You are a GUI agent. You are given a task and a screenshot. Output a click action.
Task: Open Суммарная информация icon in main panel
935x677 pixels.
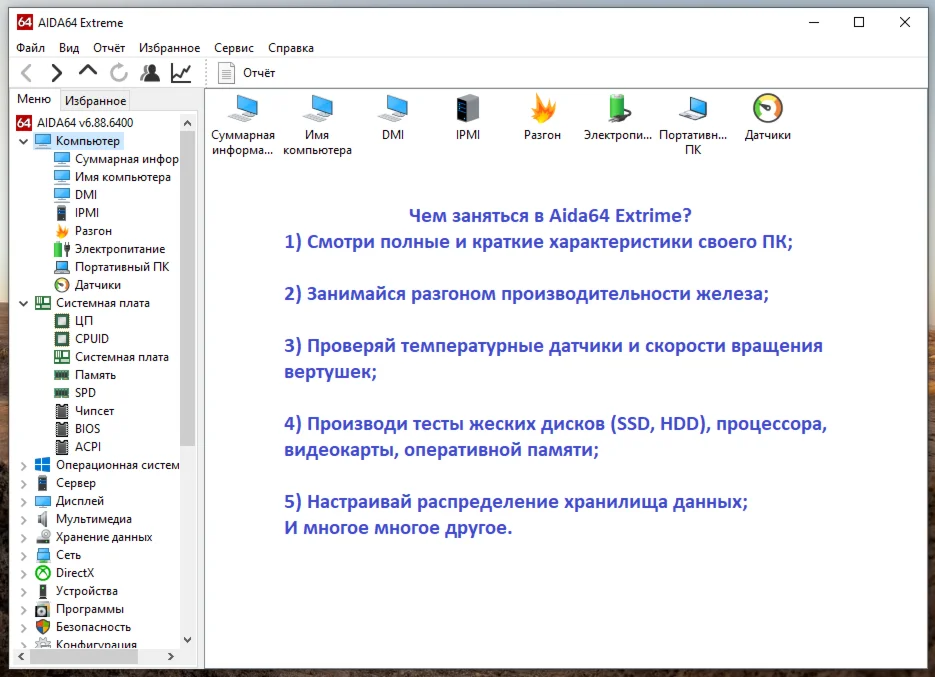[242, 108]
